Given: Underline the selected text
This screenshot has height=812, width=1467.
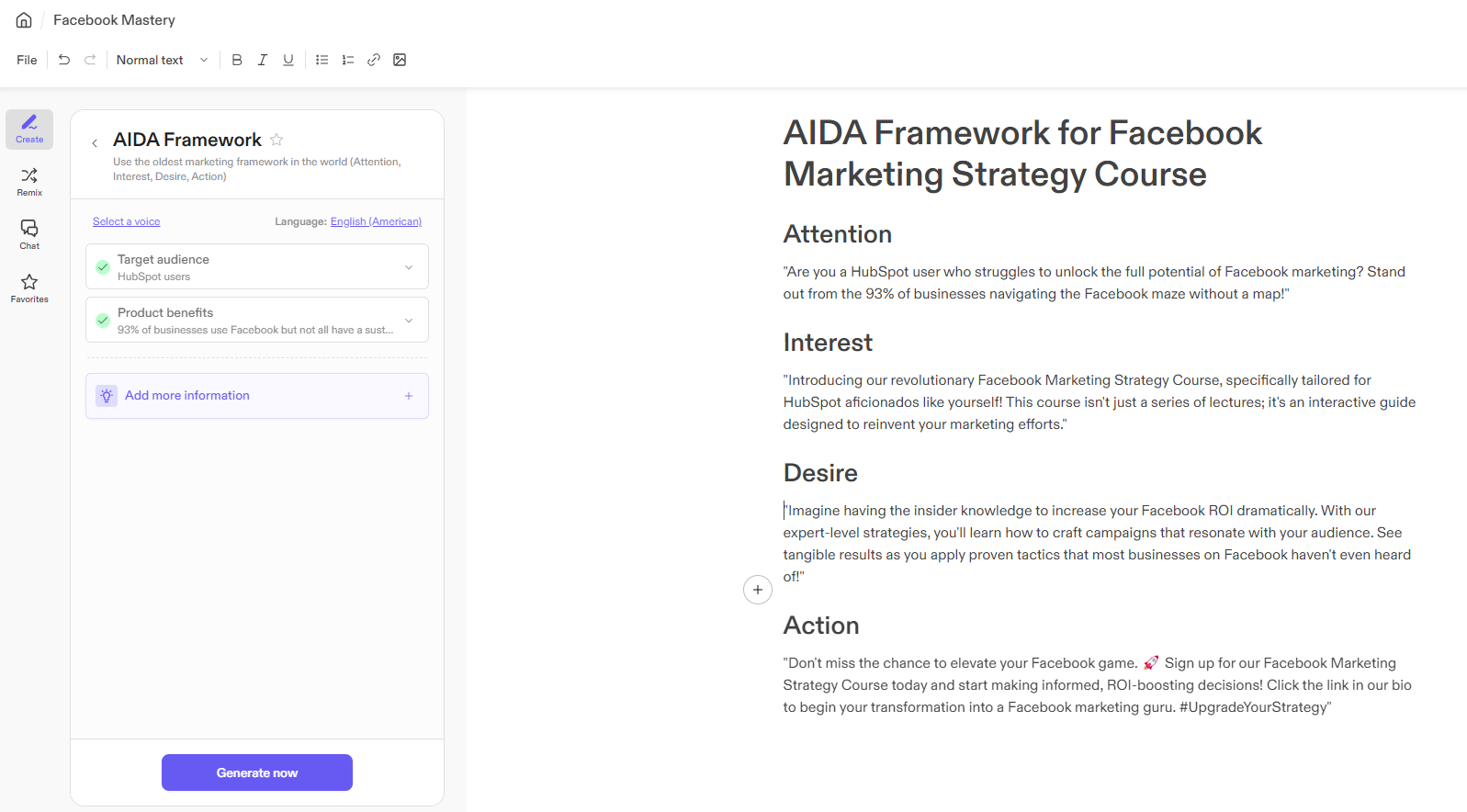Looking at the screenshot, I should [x=288, y=60].
